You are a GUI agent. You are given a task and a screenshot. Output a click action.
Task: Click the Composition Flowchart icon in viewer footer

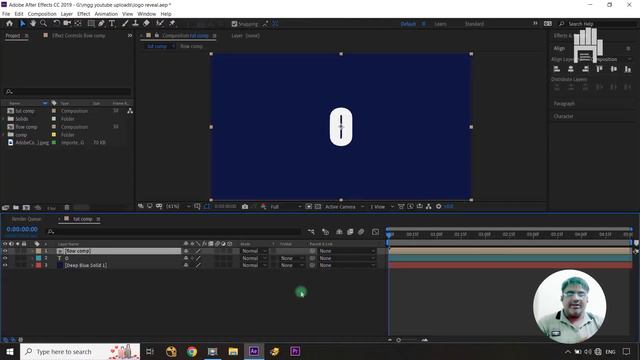429,207
